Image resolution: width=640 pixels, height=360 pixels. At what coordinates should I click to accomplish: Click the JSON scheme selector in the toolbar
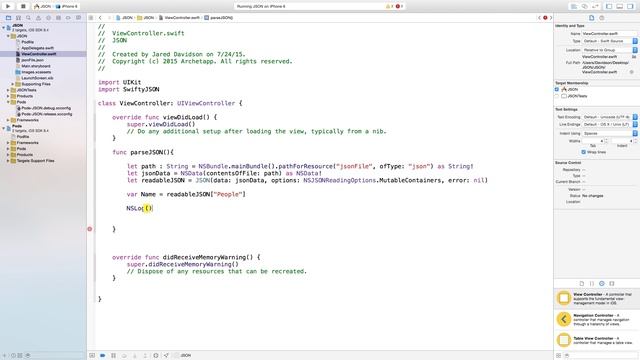pos(43,7)
